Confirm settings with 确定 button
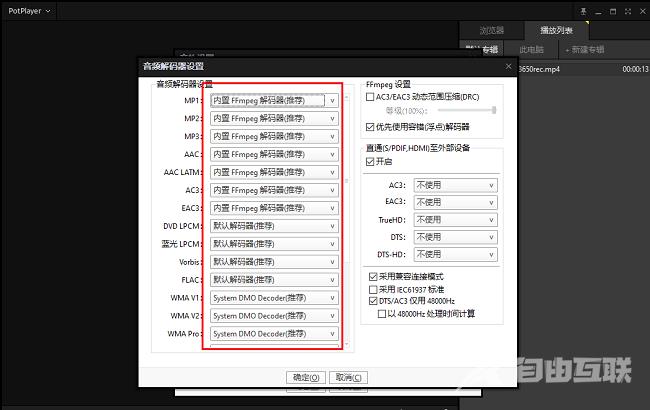Screen dimensions: 650x410 click(304, 377)
